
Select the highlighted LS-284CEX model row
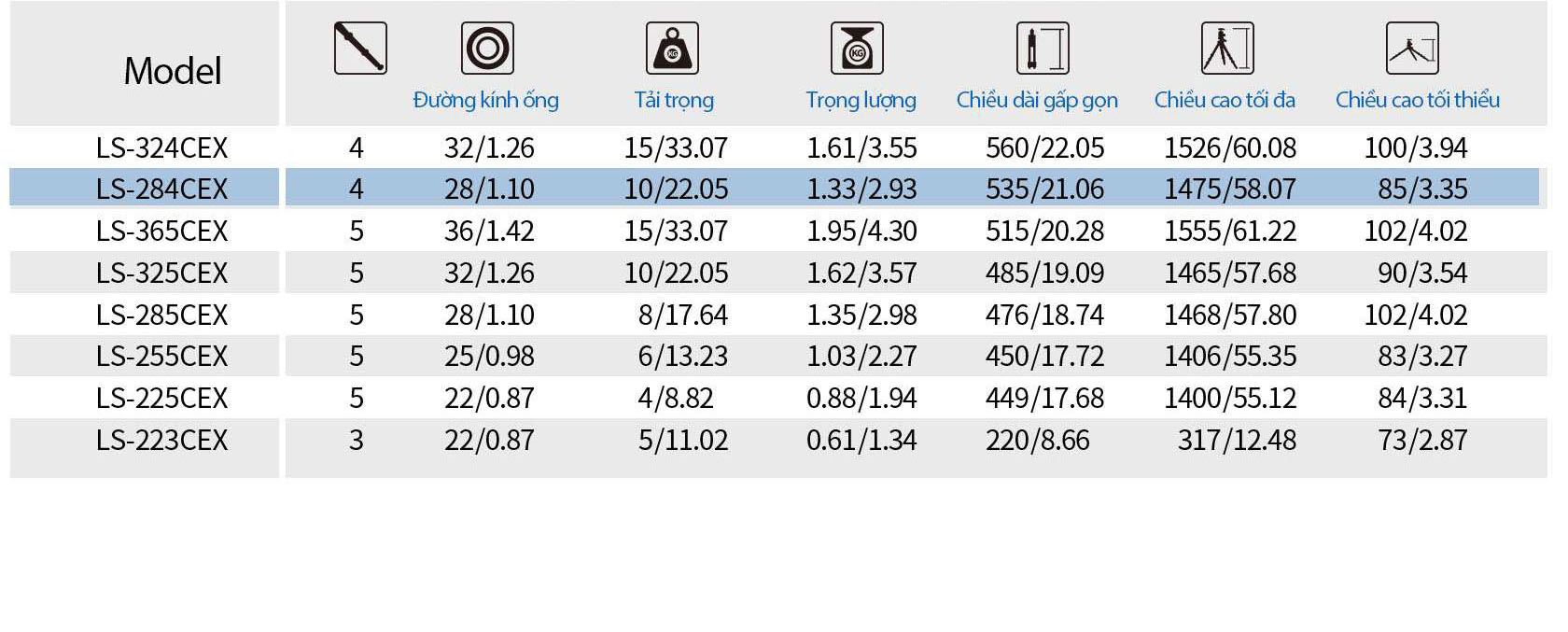click(162, 189)
